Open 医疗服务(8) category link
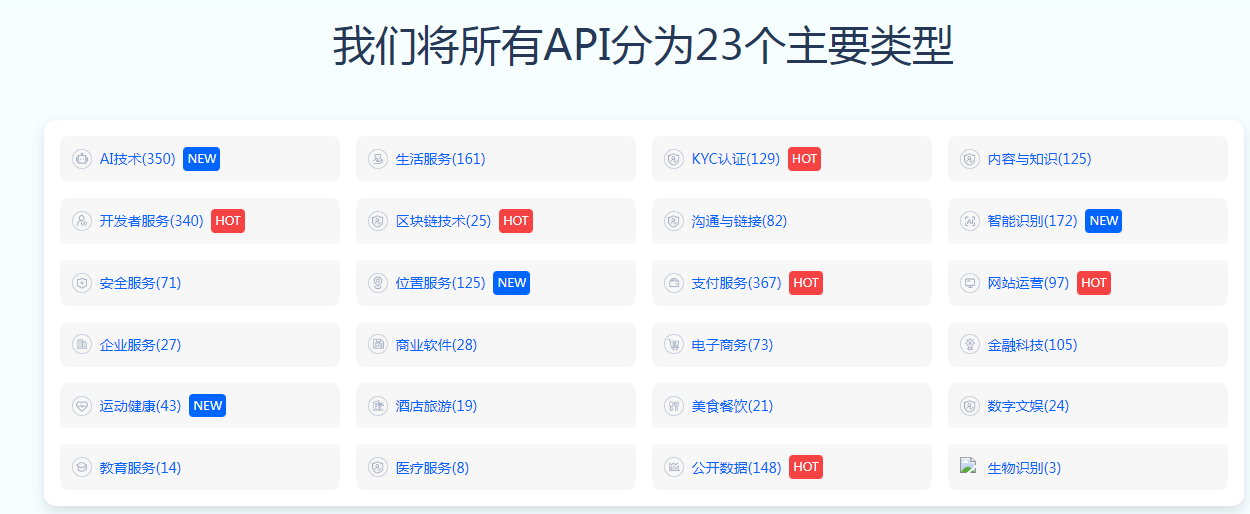Viewport: 1250px width, 514px height. pos(433,467)
